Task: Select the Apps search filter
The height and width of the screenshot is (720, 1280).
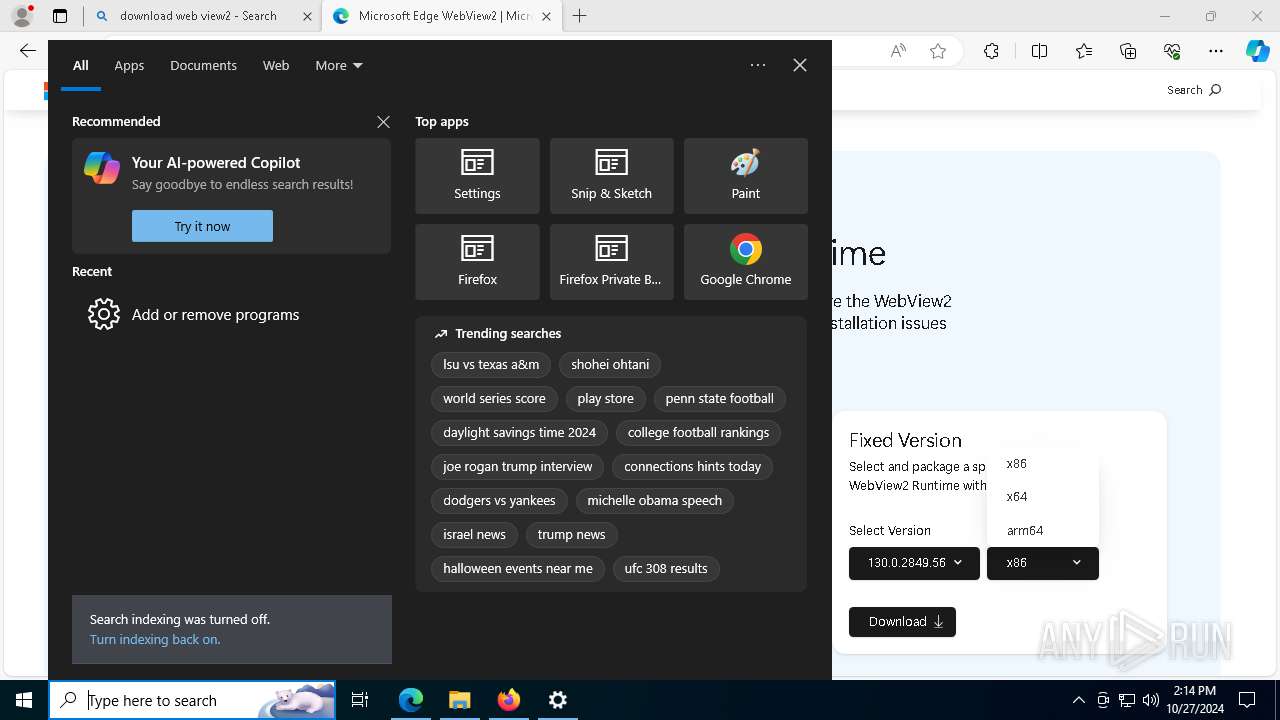Action: 129,65
